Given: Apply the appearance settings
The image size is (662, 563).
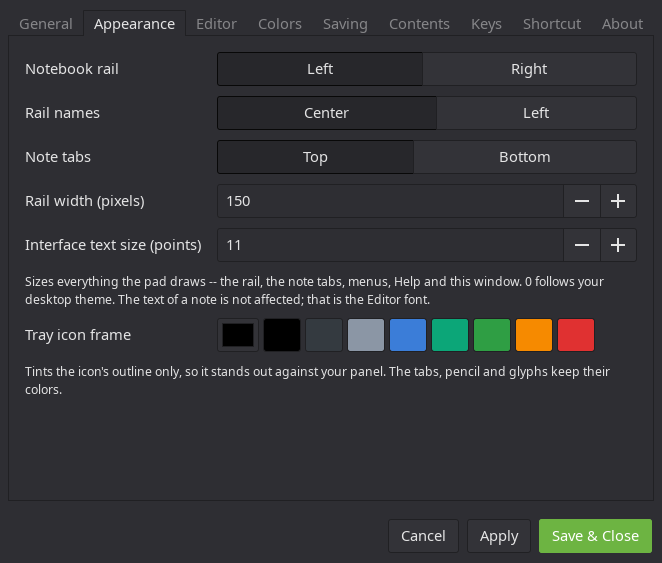Looking at the screenshot, I should pyautogui.click(x=499, y=536).
